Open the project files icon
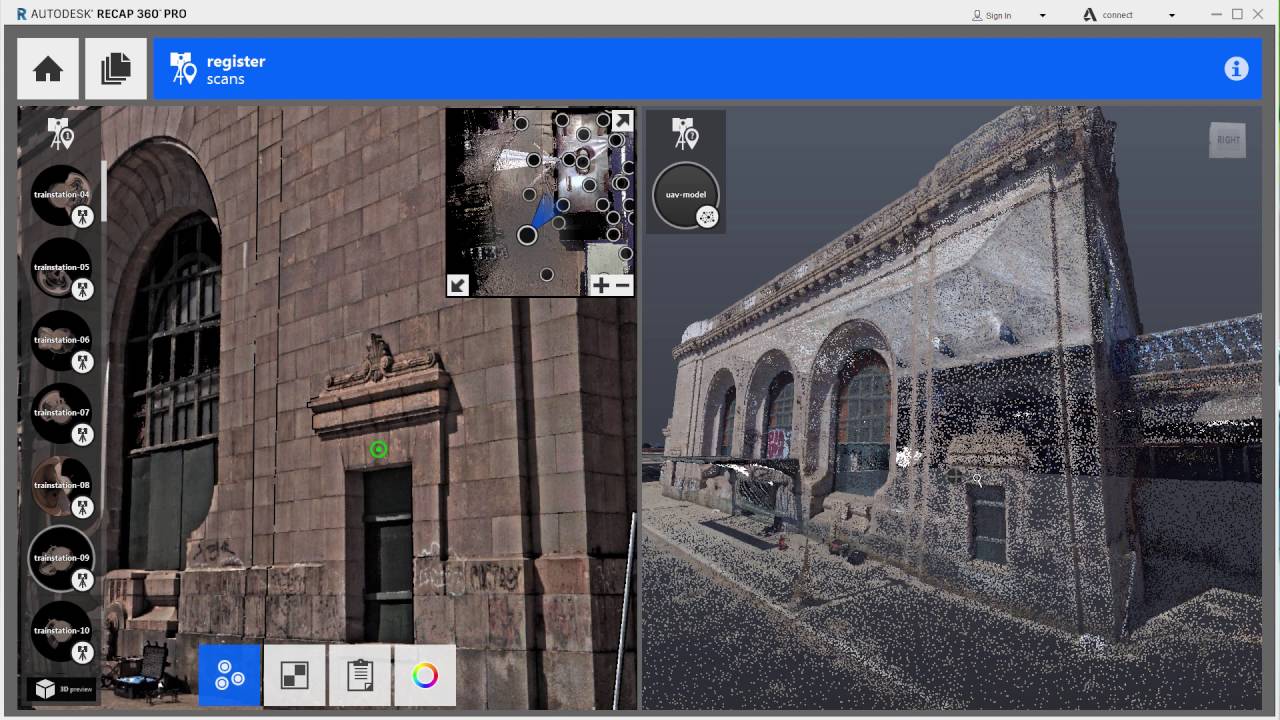Image resolution: width=1280 pixels, height=720 pixels. click(x=116, y=69)
